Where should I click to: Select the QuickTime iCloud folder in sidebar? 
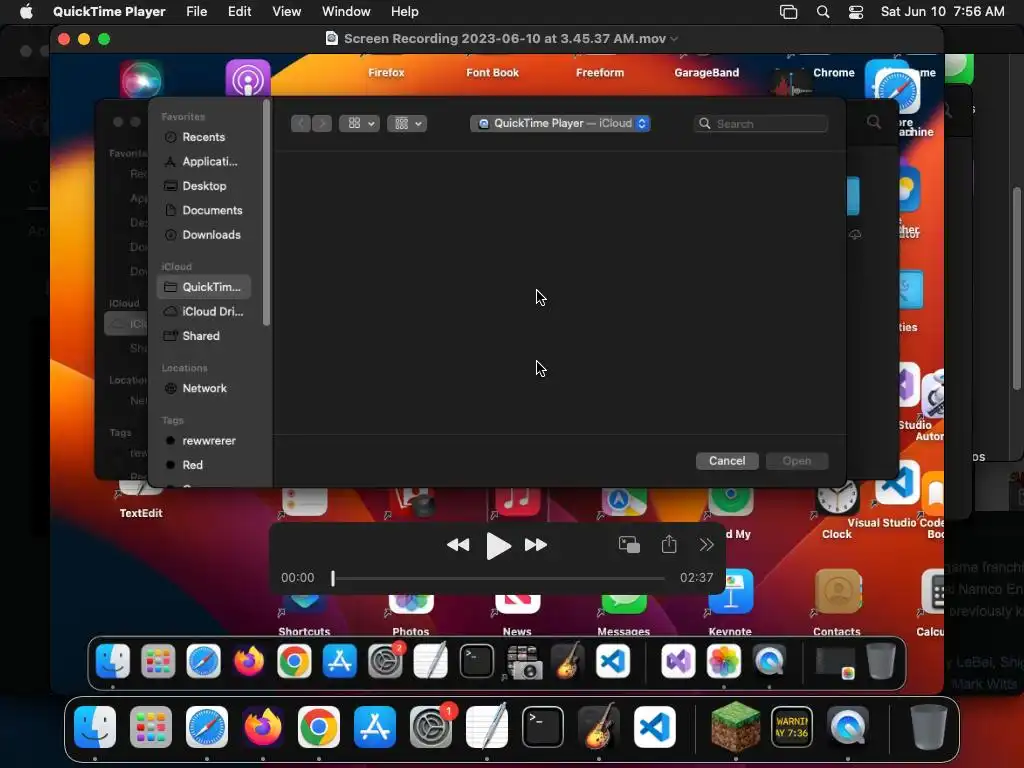point(204,287)
